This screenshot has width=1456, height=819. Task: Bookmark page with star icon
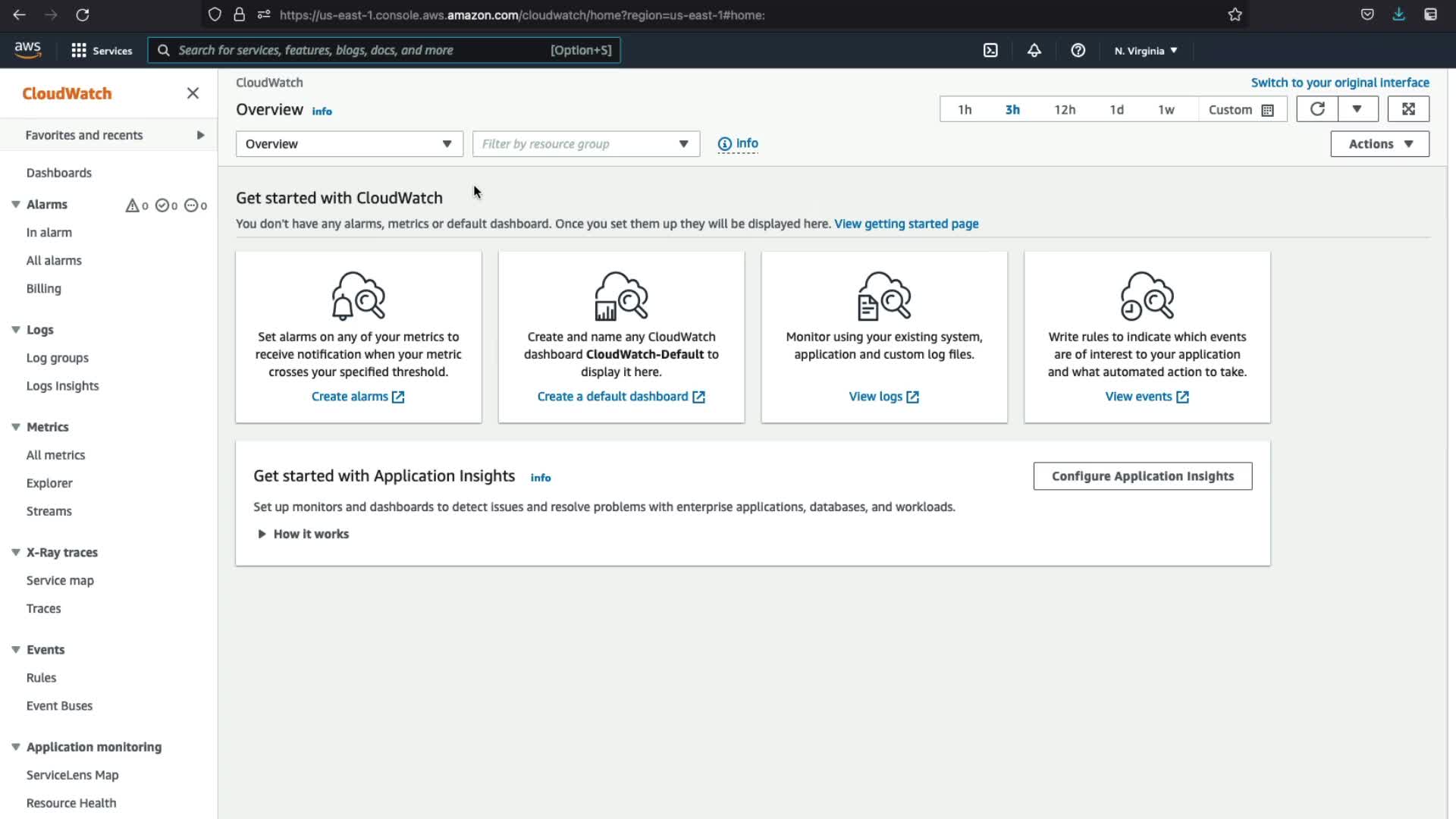pyautogui.click(x=1235, y=14)
